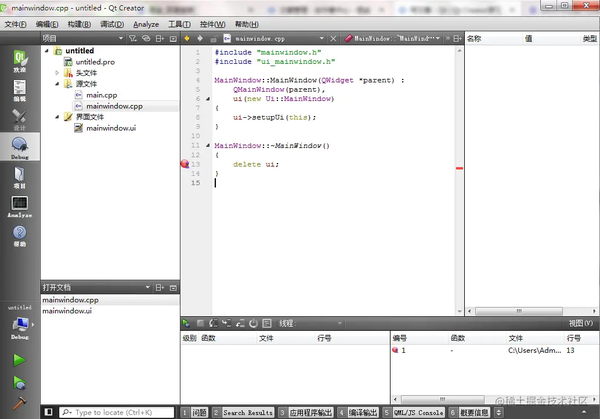Screen dimensions: 600x419
Task: Open the Welcome mode in the sidebar
Action: click(x=19, y=56)
